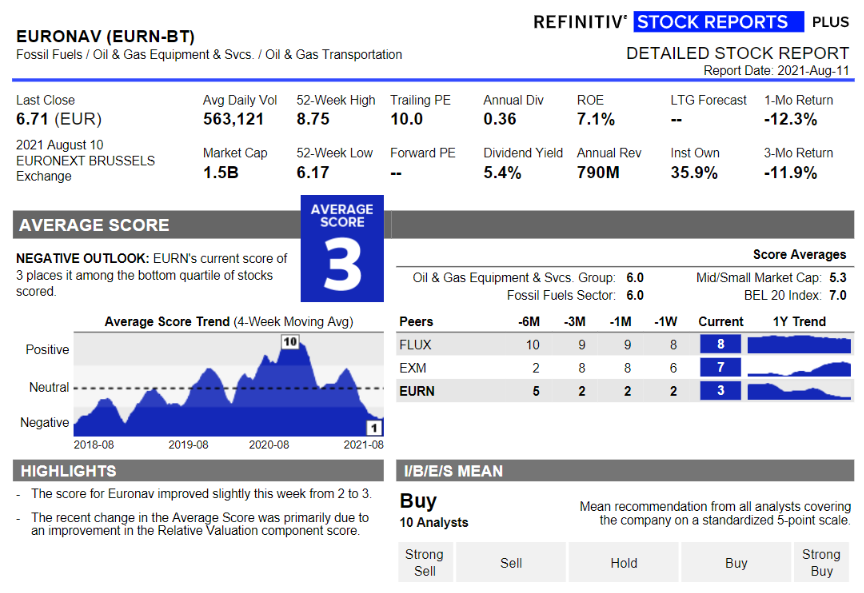
Task: Click the Current column header
Action: (721, 322)
